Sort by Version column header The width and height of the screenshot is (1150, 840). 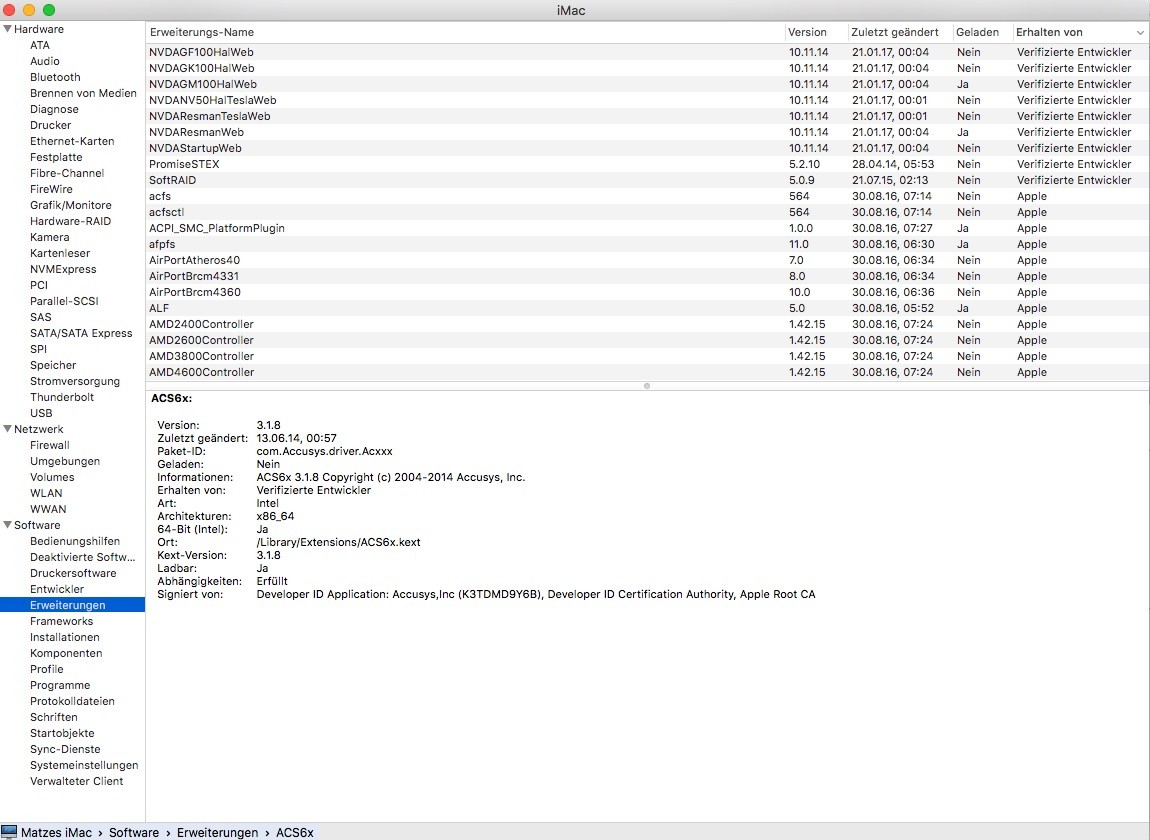807,32
